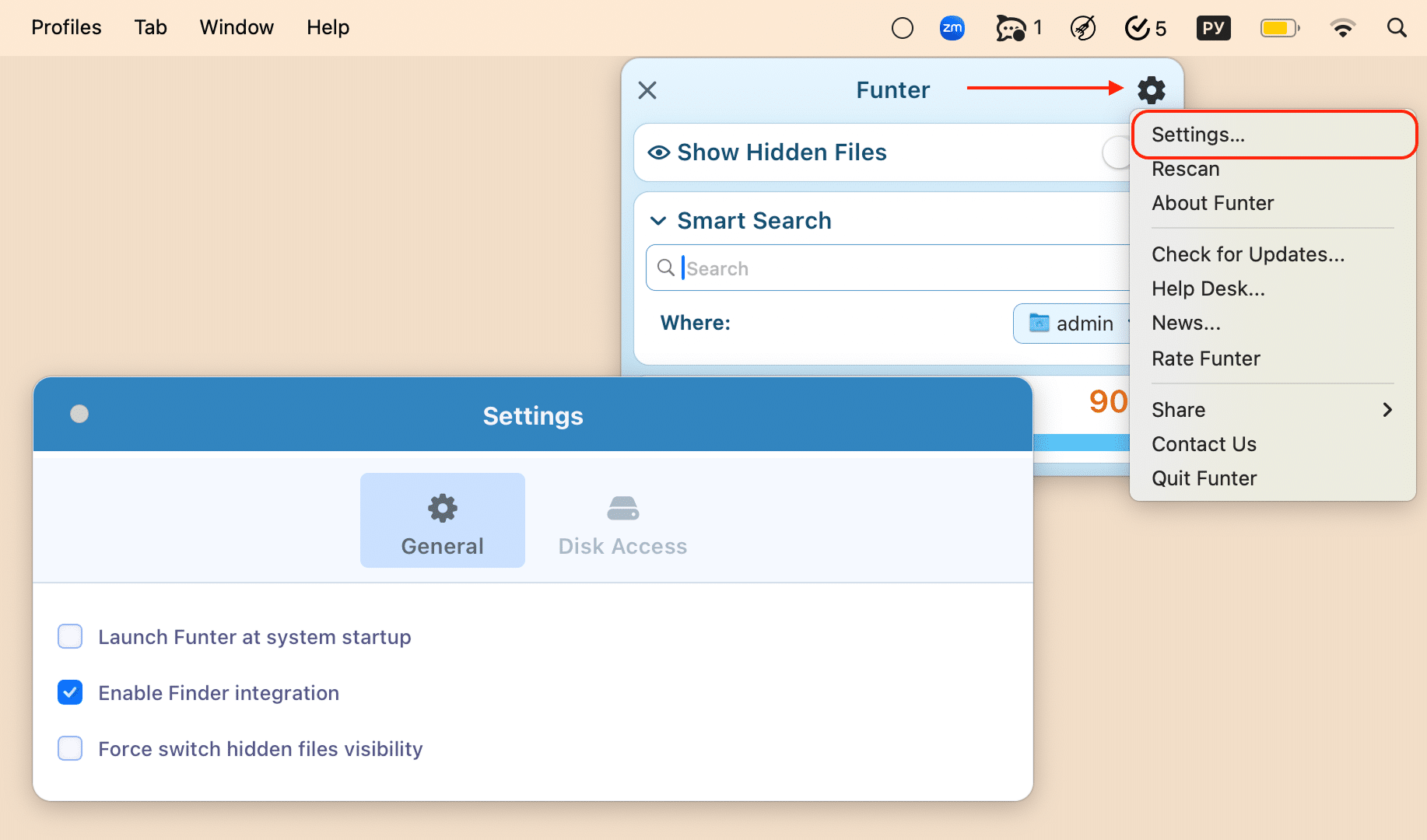Open the Funter gear settings icon
The height and width of the screenshot is (840, 1427).
tap(1152, 90)
